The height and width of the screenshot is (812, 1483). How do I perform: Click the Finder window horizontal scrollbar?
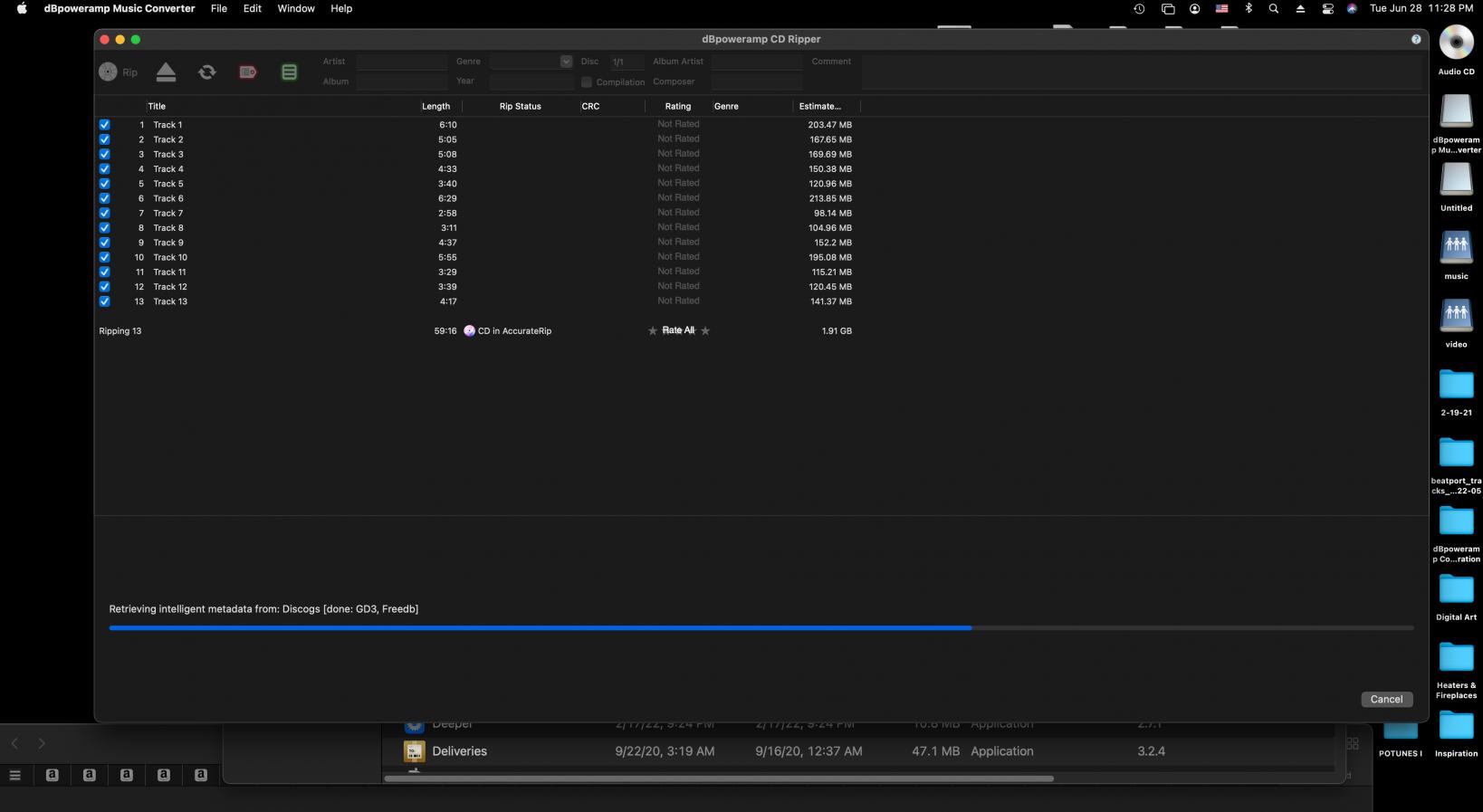(x=719, y=778)
